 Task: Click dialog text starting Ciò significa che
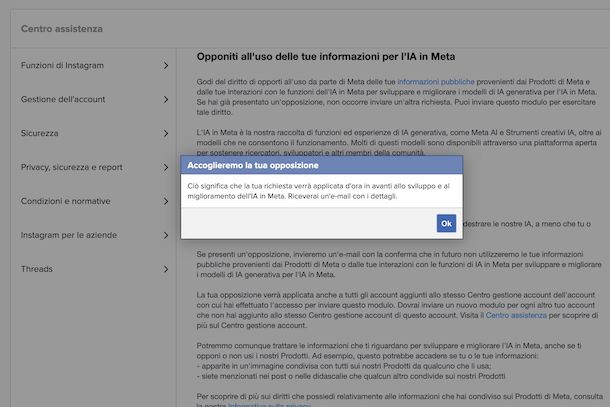point(319,191)
